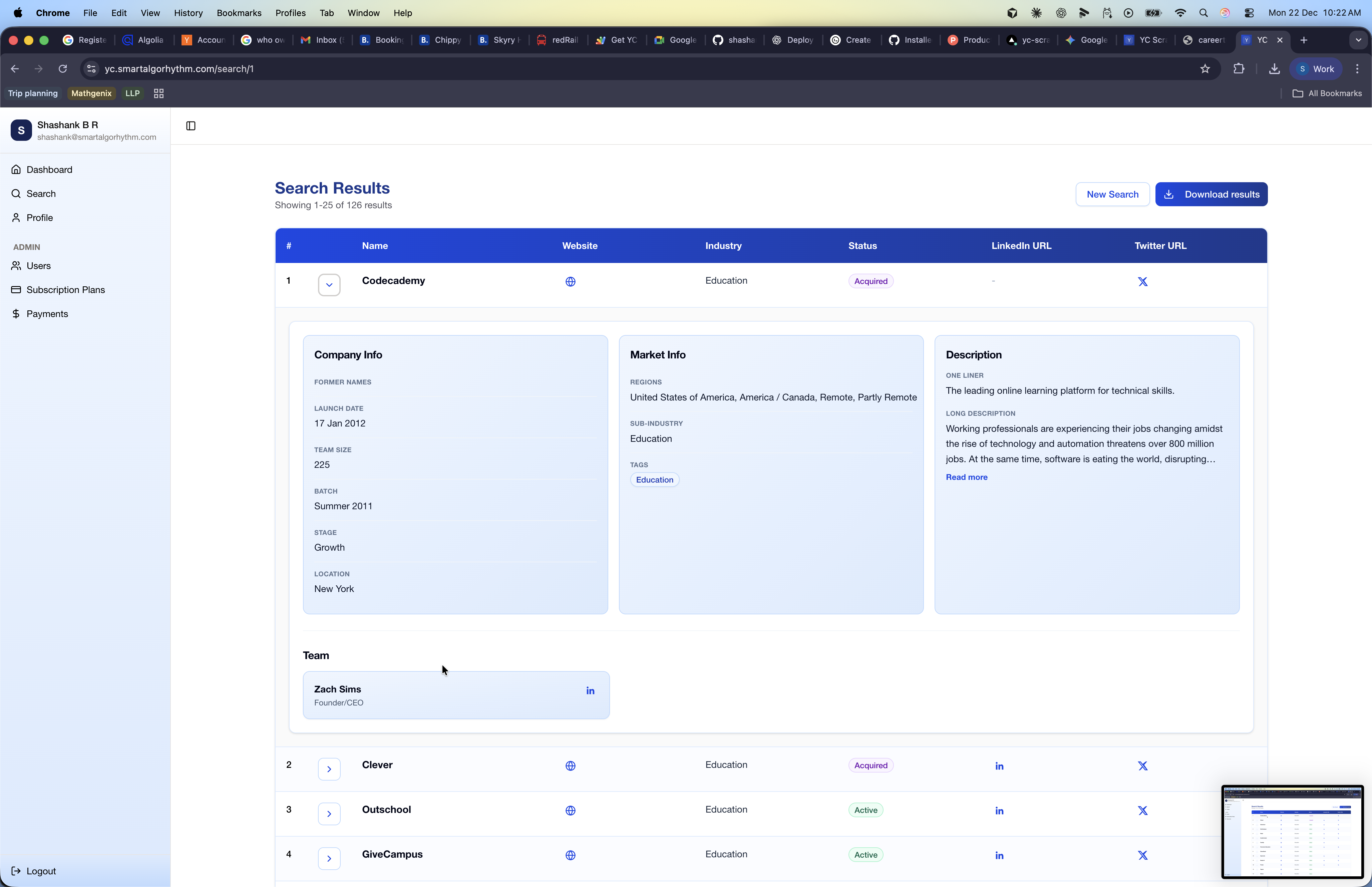This screenshot has width=1372, height=887.
Task: Collapse the Codecademy details row
Action: (329, 284)
